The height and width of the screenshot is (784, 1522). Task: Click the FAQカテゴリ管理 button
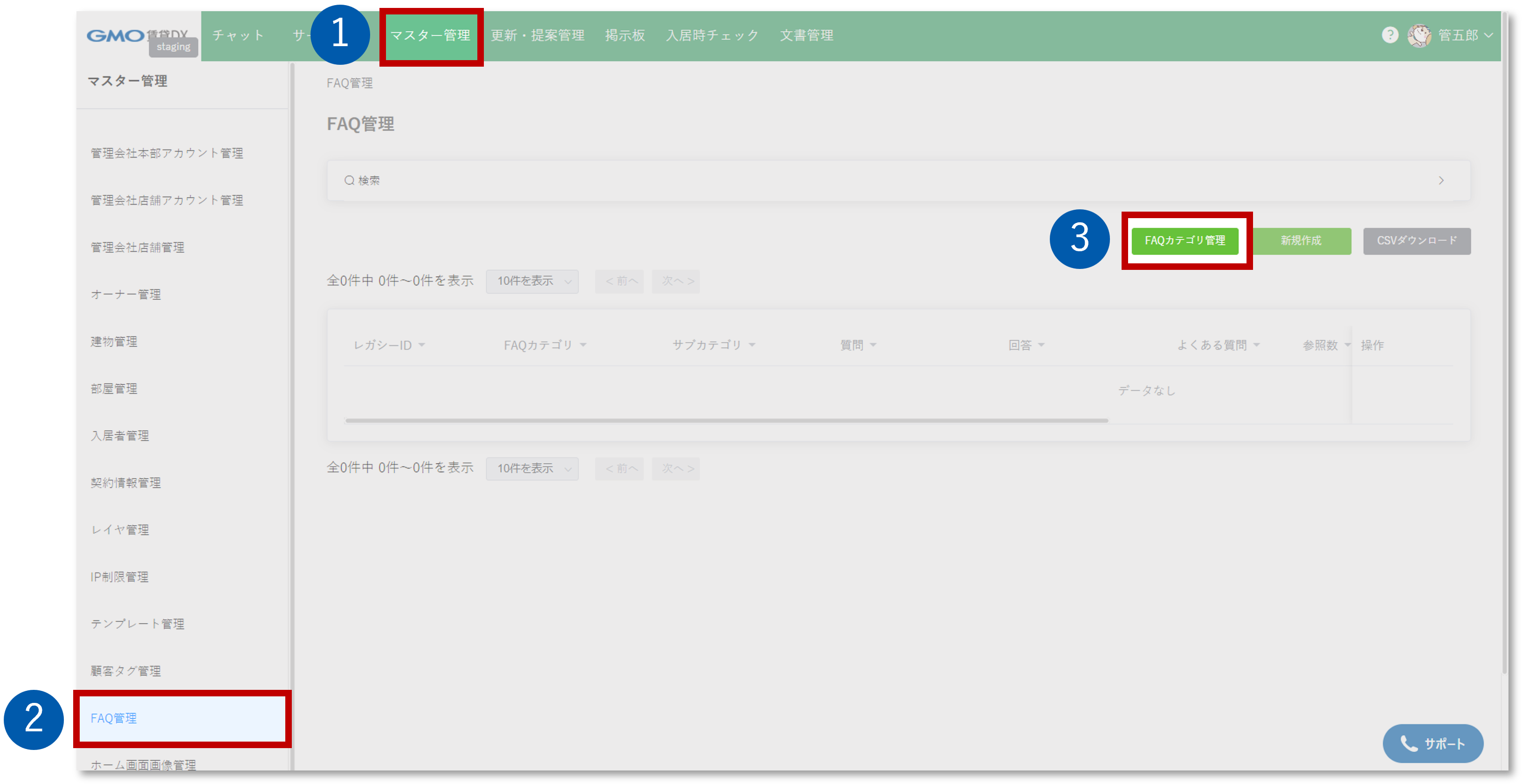point(1185,241)
